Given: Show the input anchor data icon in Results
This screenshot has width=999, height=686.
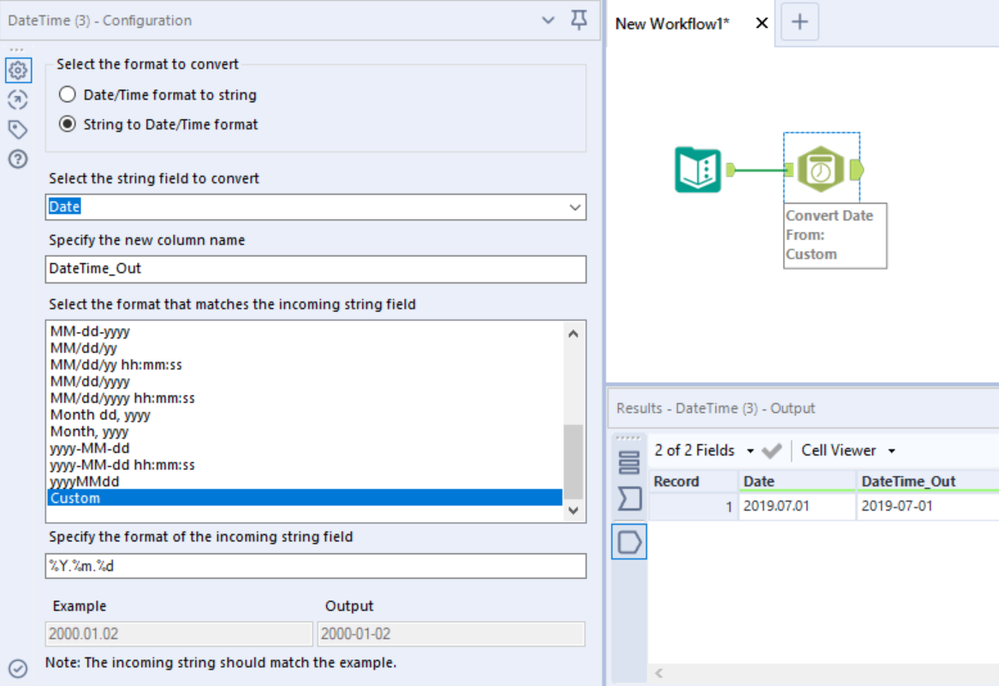Looking at the screenshot, I should 629,499.
